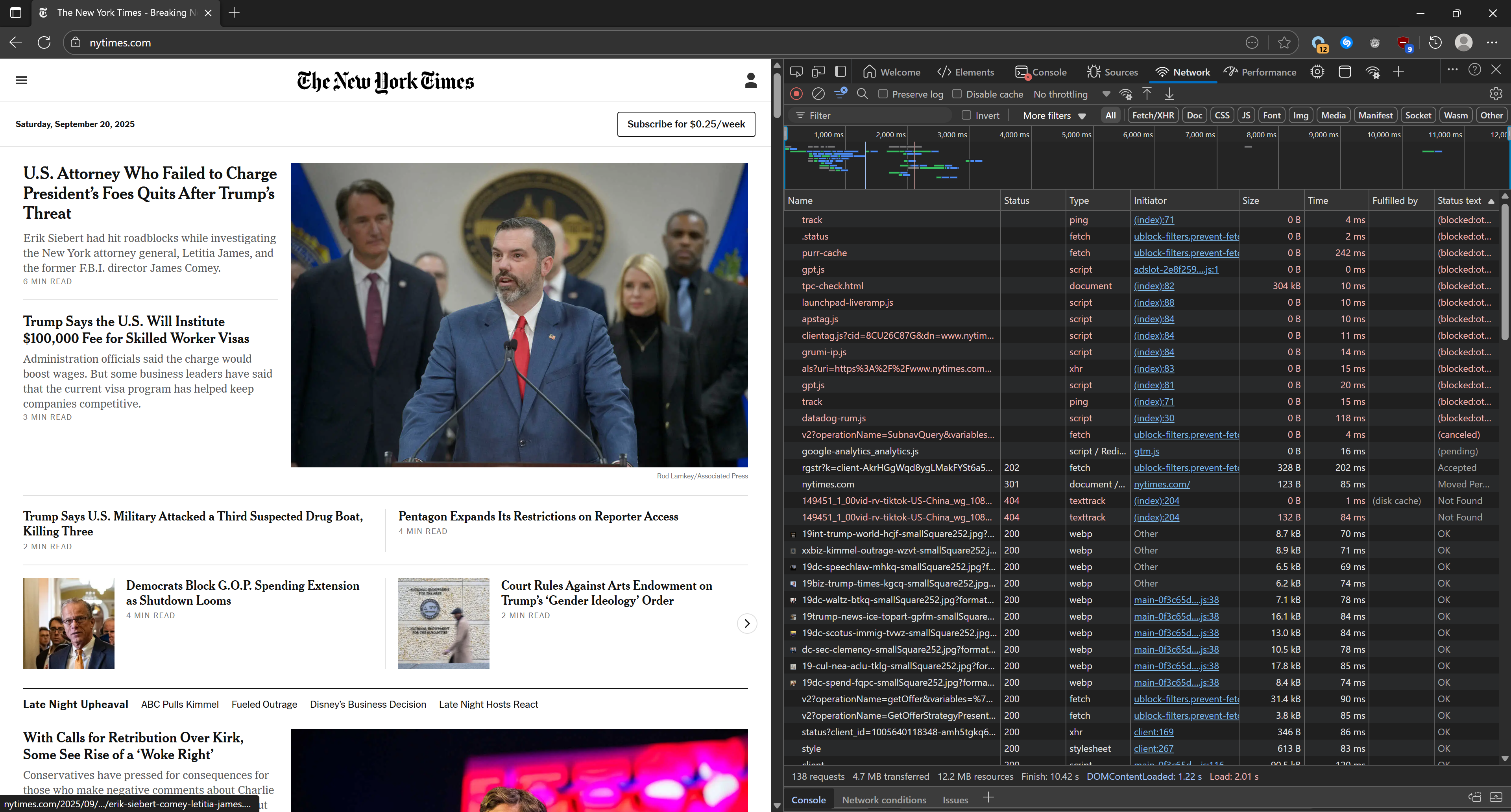This screenshot has width=1511, height=812.
Task: Expand the More filters dropdown
Action: (1054, 116)
